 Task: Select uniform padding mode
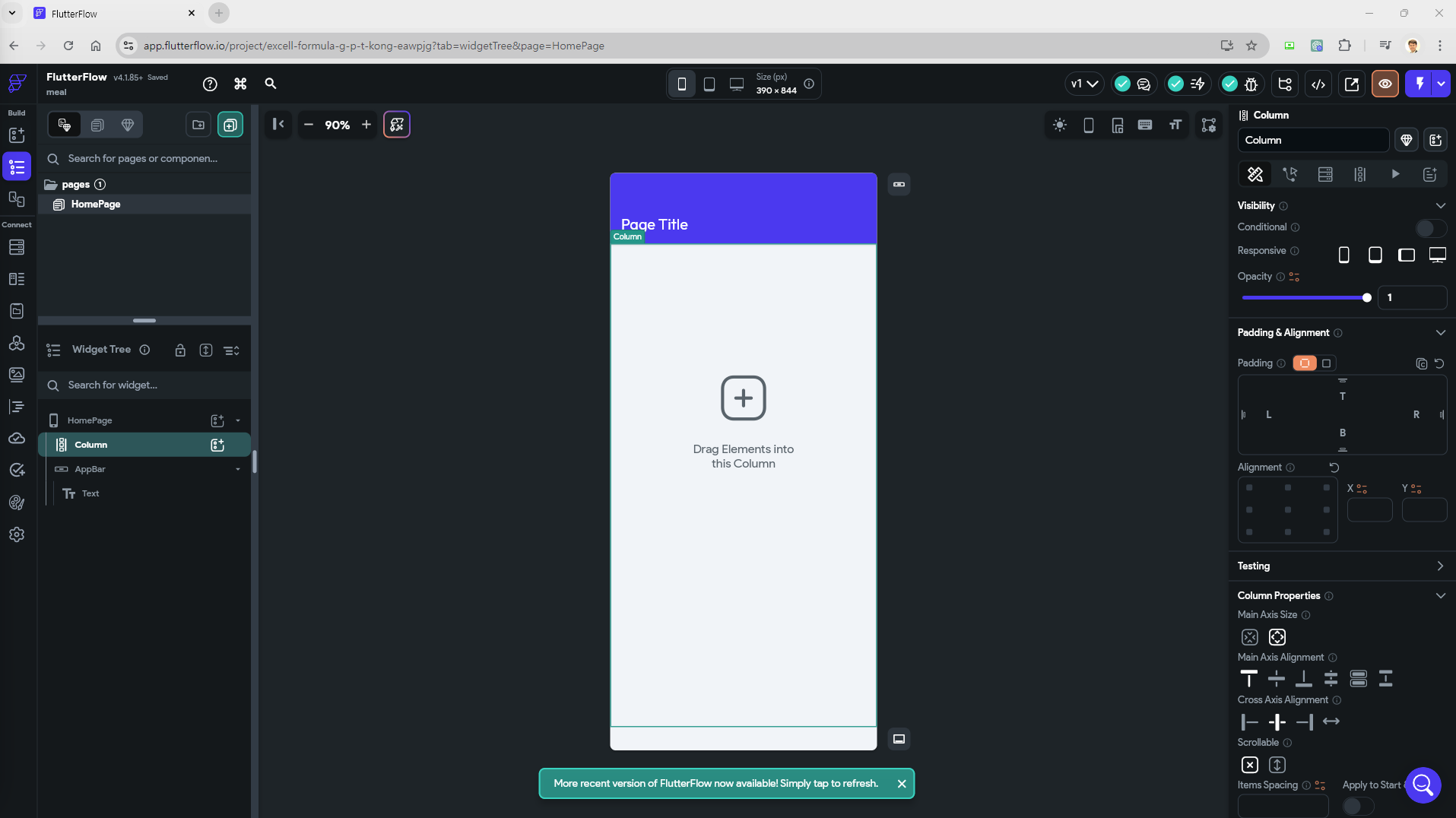[1327, 363]
